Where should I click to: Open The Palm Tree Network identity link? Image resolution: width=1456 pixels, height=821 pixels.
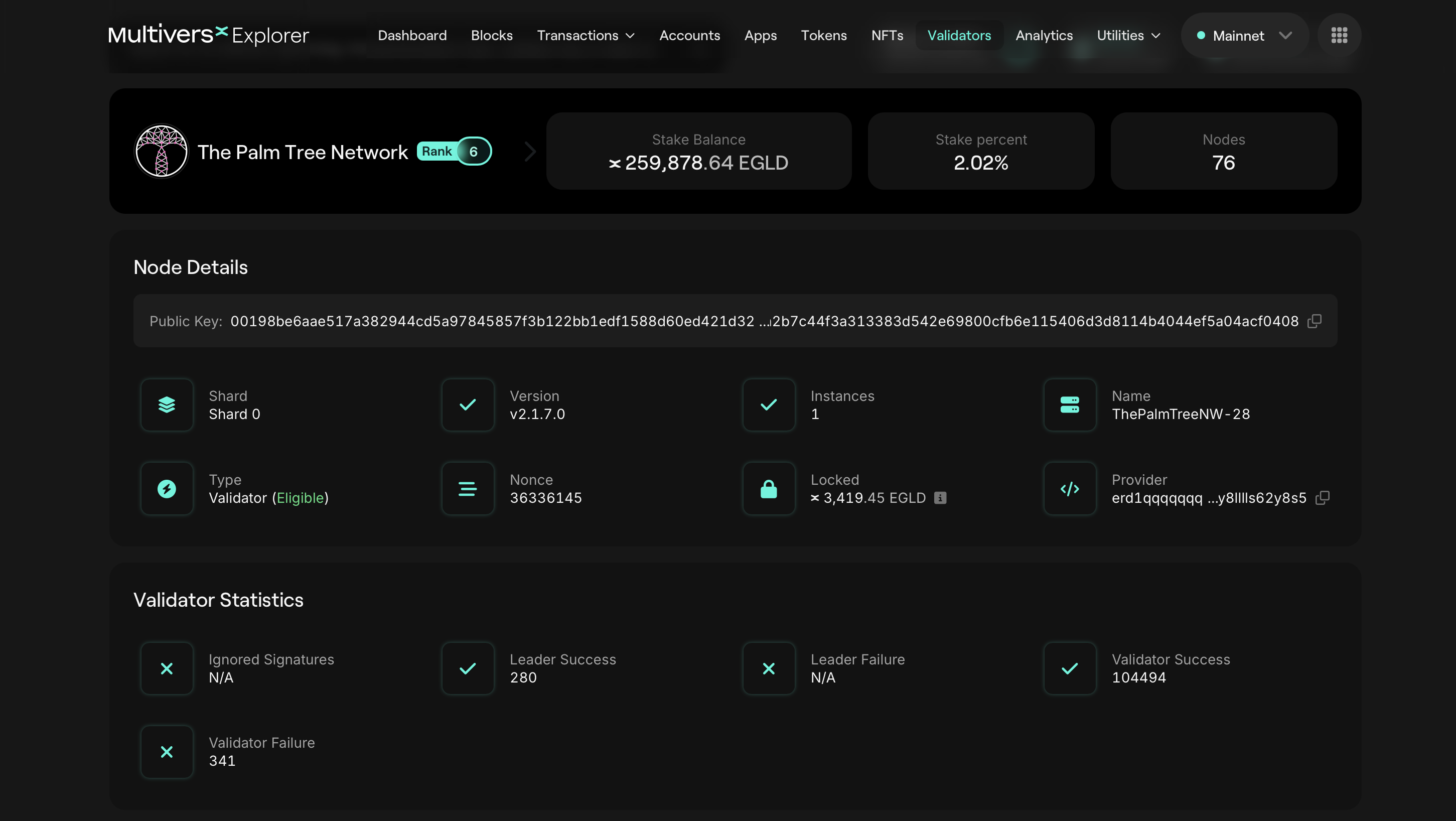[x=303, y=152]
